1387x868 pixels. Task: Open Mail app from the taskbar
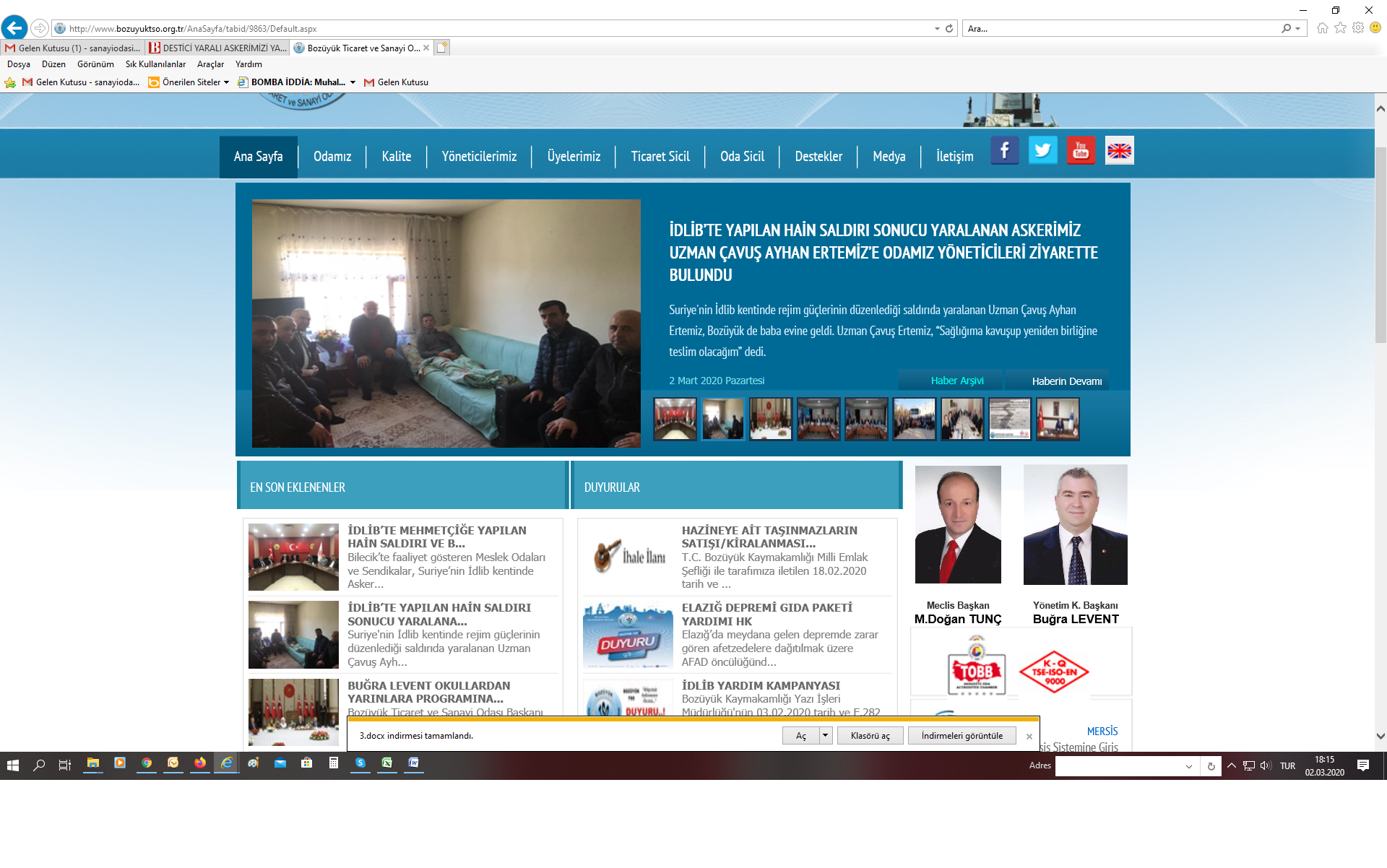click(x=280, y=763)
